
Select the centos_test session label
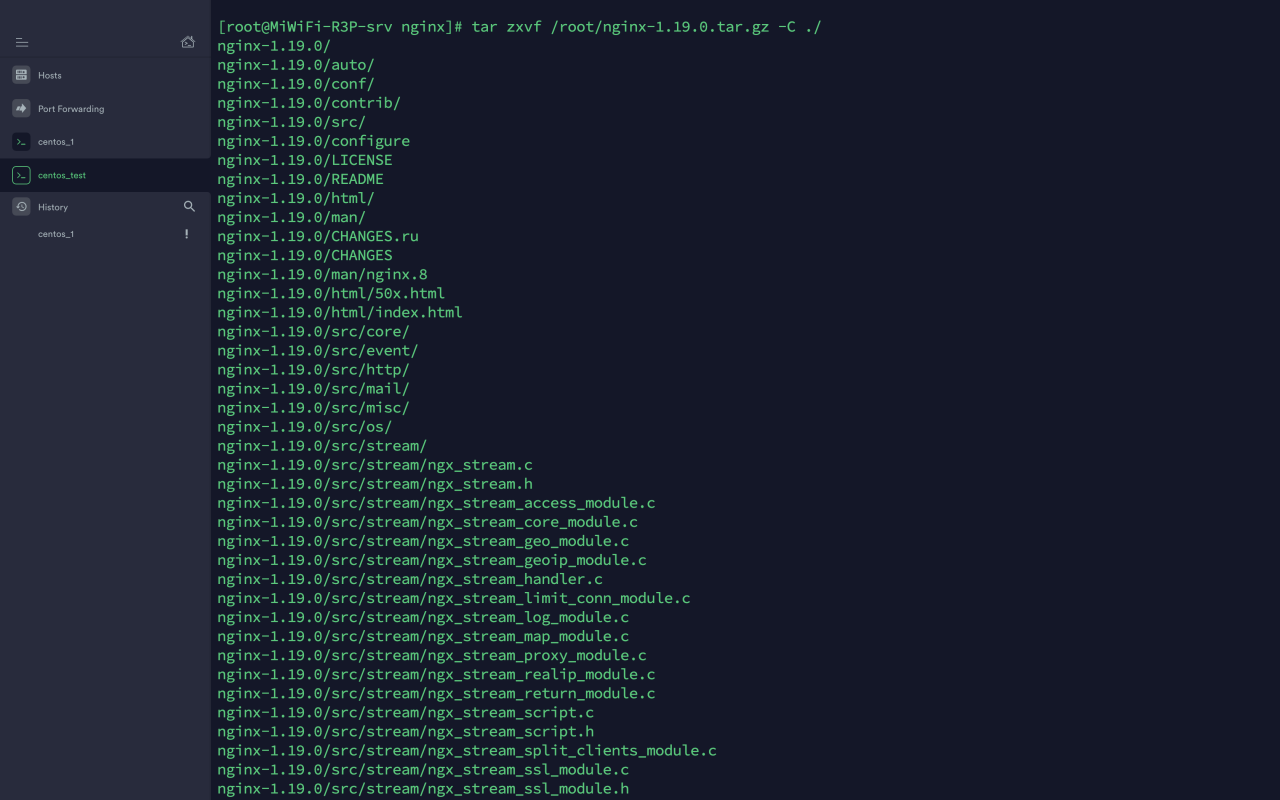pos(62,175)
